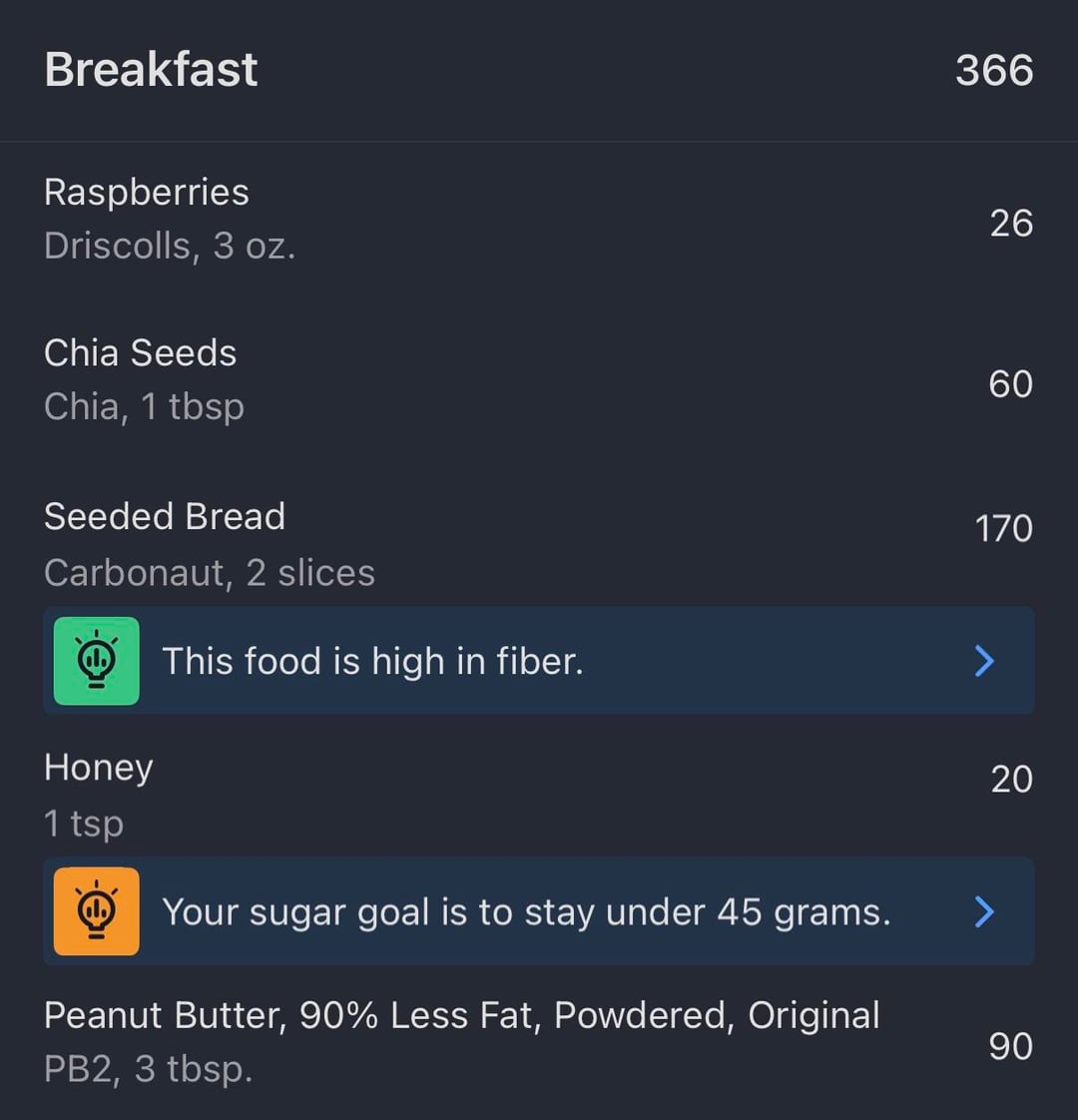Tap the 170 calories for Seeded Bread
This screenshot has height=1120, width=1078.
pos(1003,528)
